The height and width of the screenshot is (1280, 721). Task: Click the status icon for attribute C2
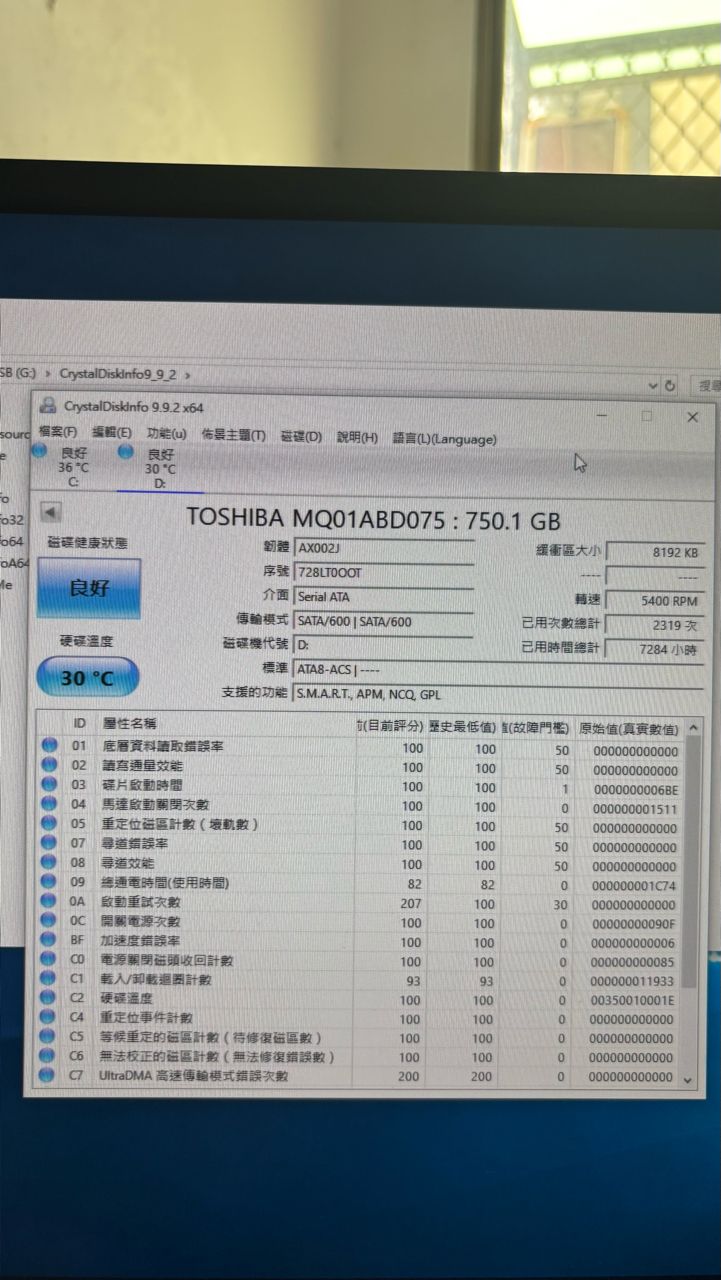(49, 998)
